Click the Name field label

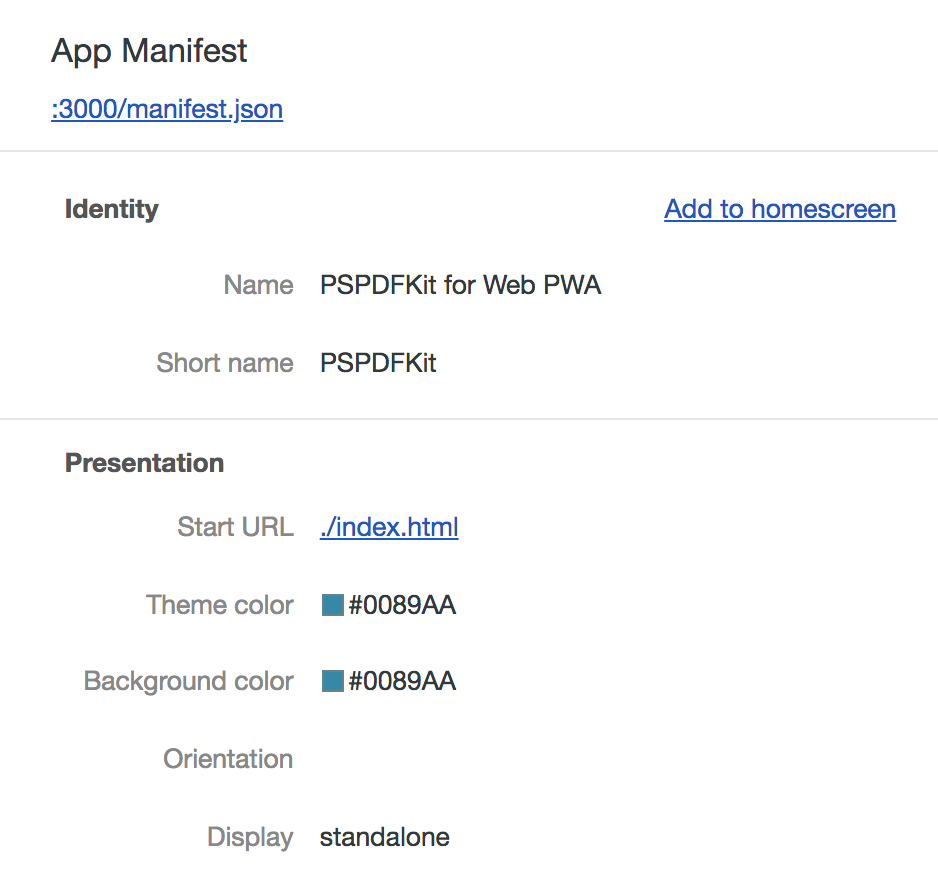tap(258, 285)
